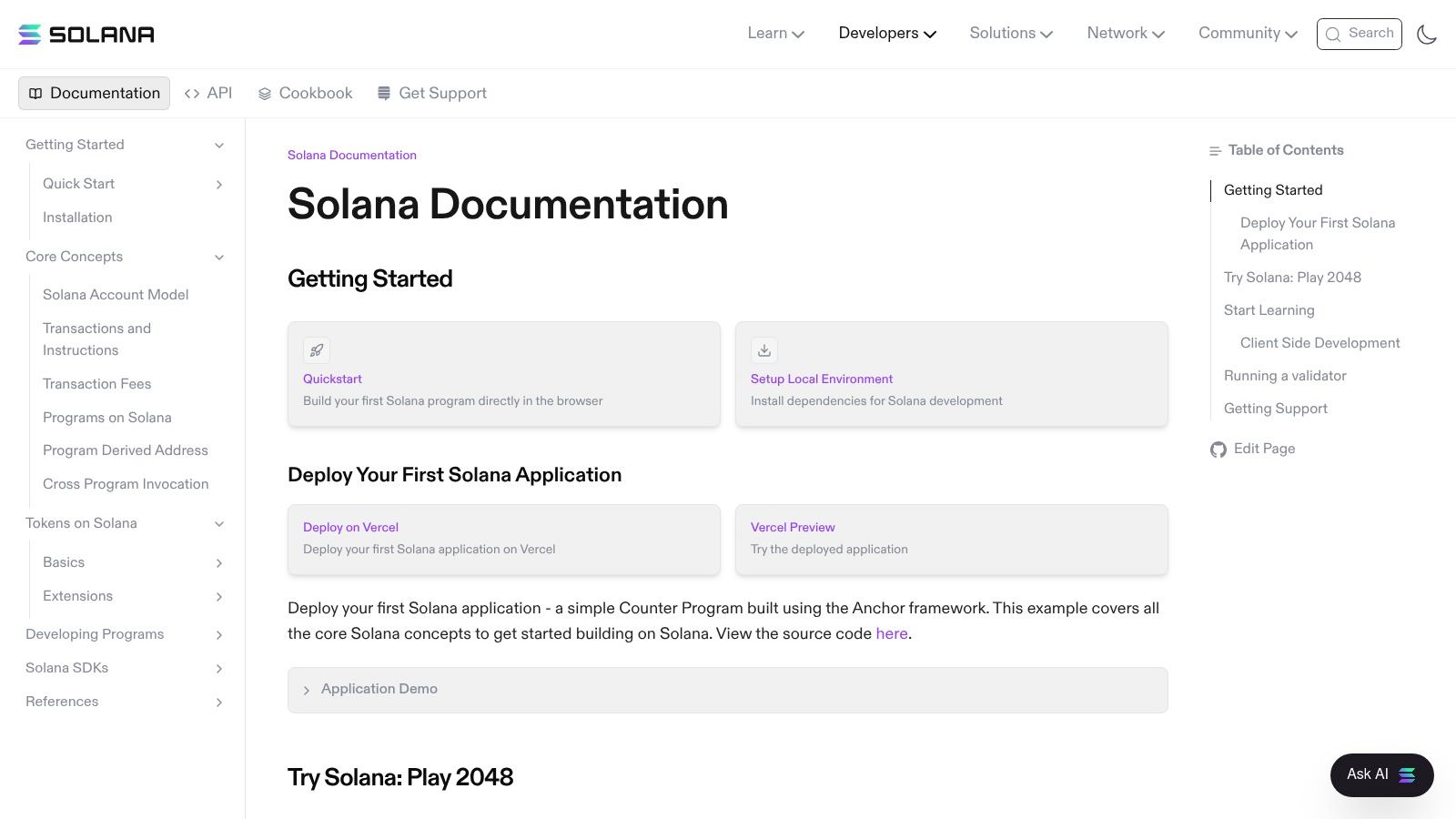
Task: Select the Documentation tab label
Action: coord(105,94)
